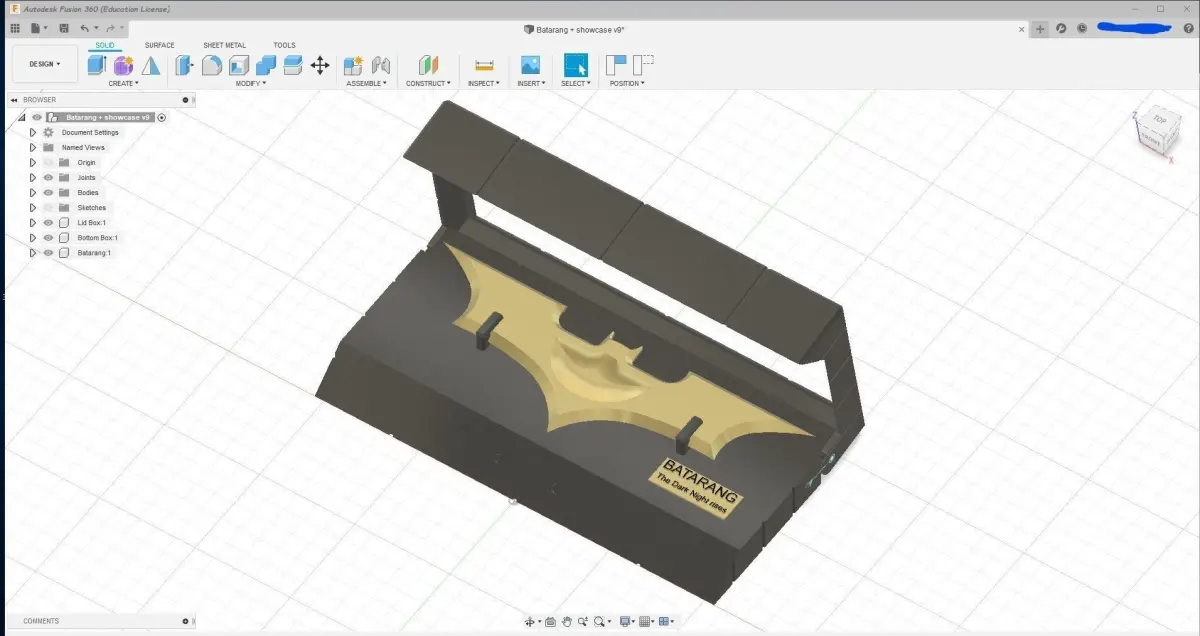
Task: Click the Save disk icon
Action: pyautogui.click(x=64, y=28)
